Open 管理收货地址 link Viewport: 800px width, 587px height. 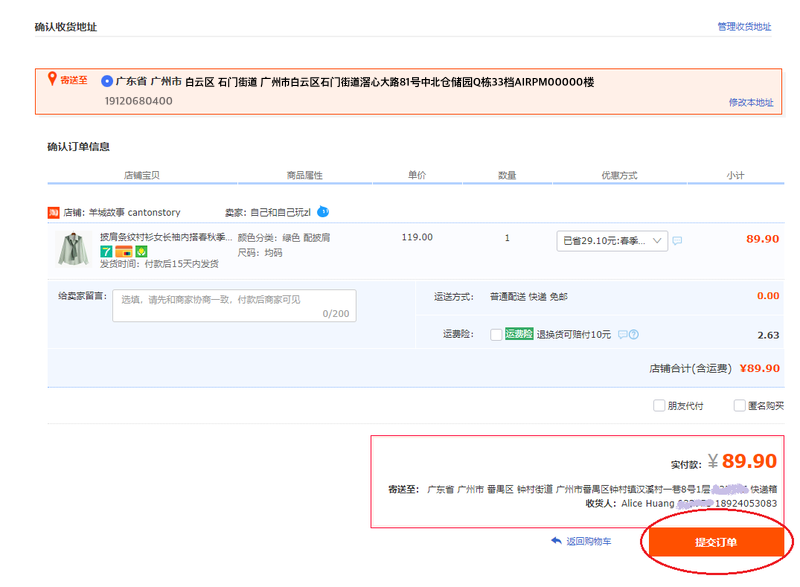pos(744,27)
